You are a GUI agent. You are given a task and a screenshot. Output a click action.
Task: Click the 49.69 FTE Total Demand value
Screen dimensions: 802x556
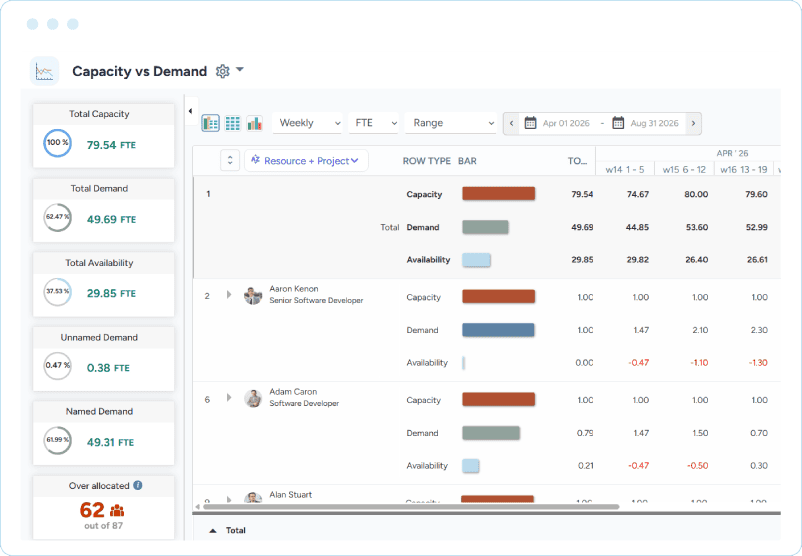[111, 219]
